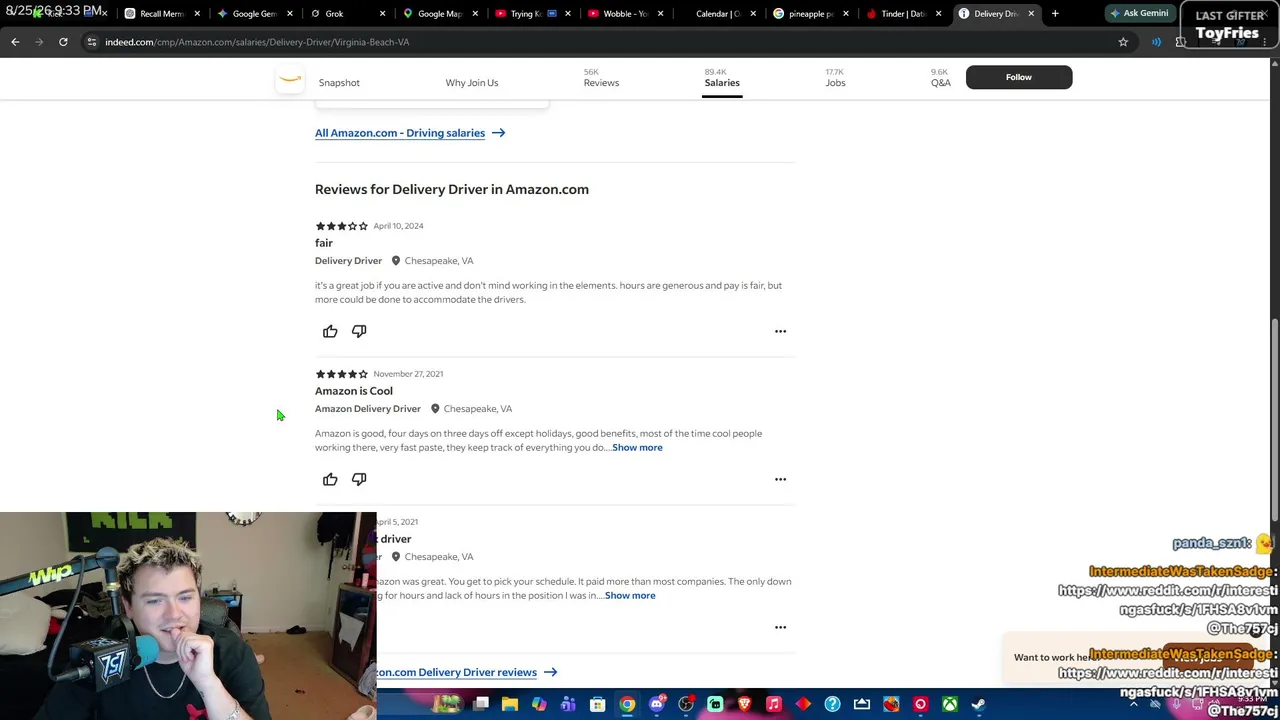Open the Get Help app in taskbar
Screen dimensions: 1280x720
pos(832,705)
